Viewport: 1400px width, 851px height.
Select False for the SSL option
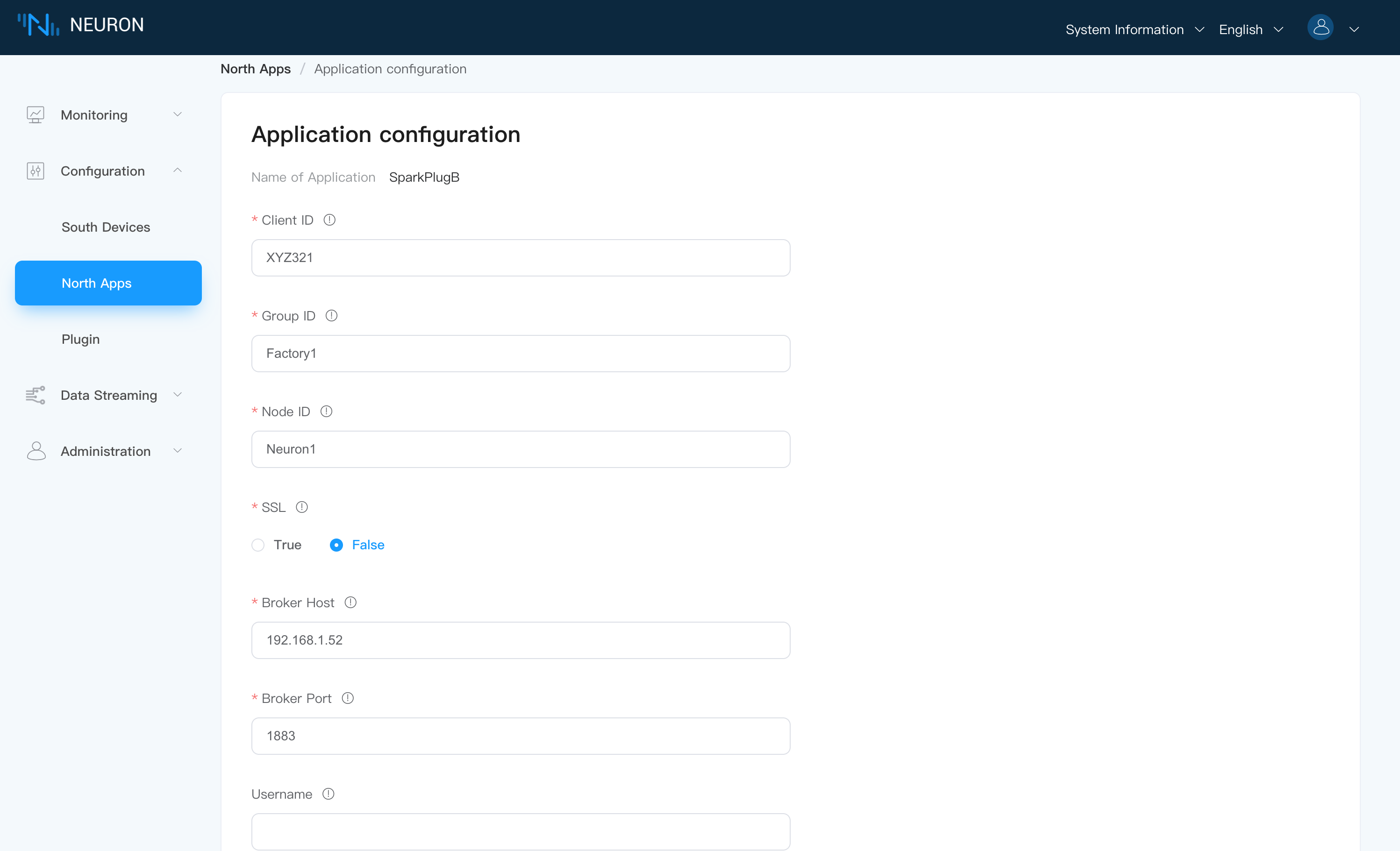(x=336, y=545)
